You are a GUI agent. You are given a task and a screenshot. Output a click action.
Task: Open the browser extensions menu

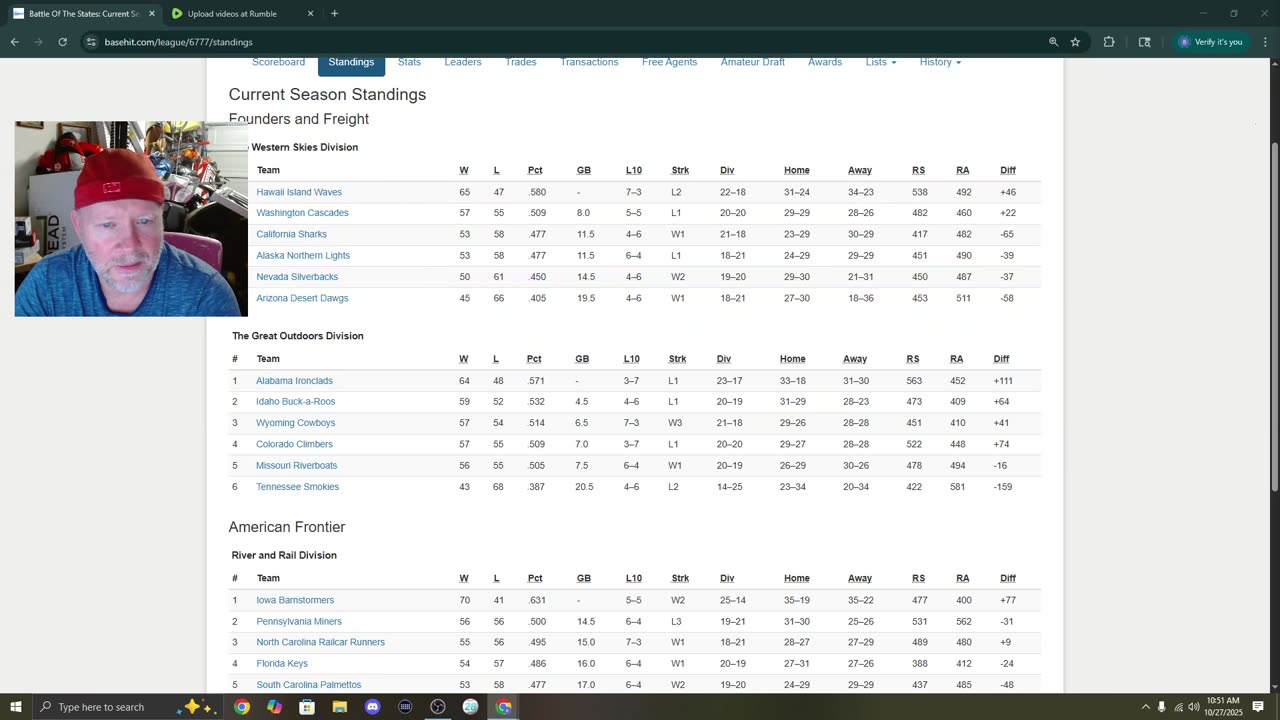pos(1109,42)
